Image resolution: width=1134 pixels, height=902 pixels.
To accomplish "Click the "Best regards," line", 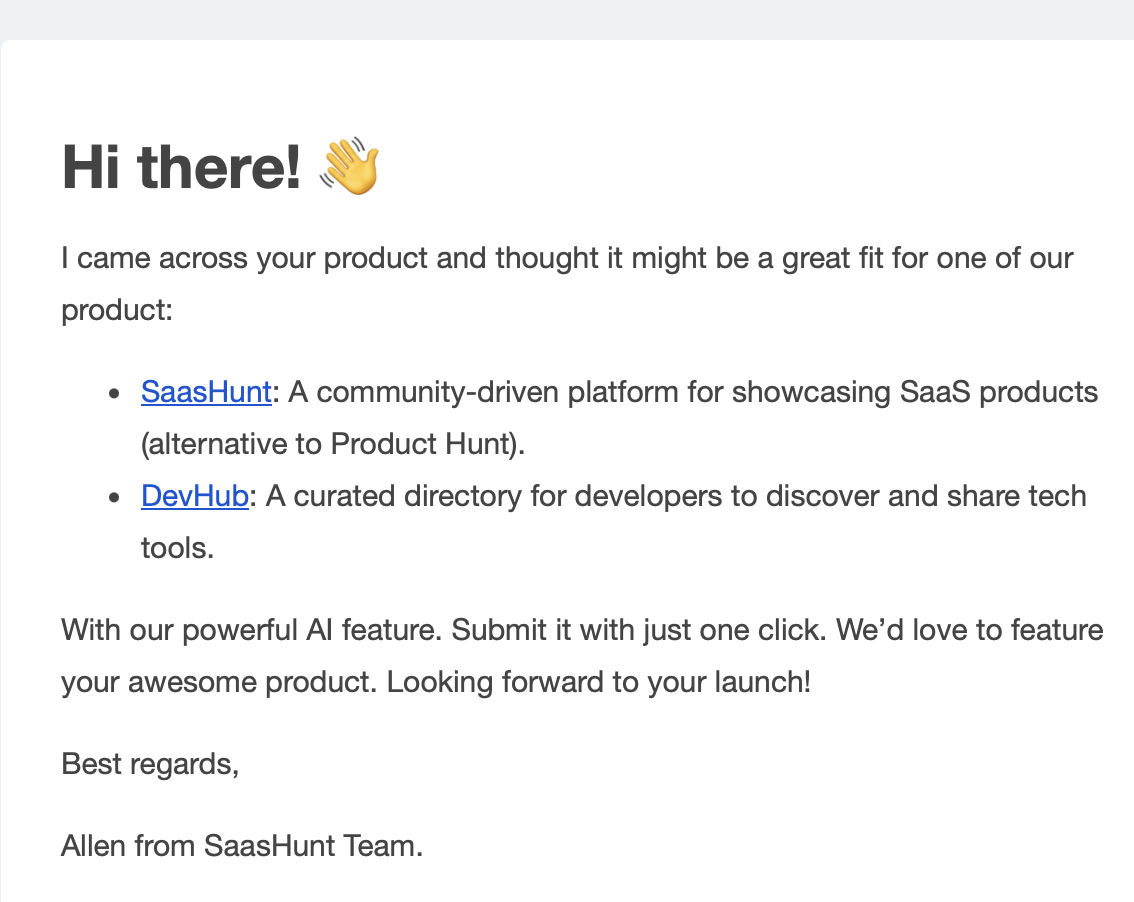I will [x=150, y=764].
